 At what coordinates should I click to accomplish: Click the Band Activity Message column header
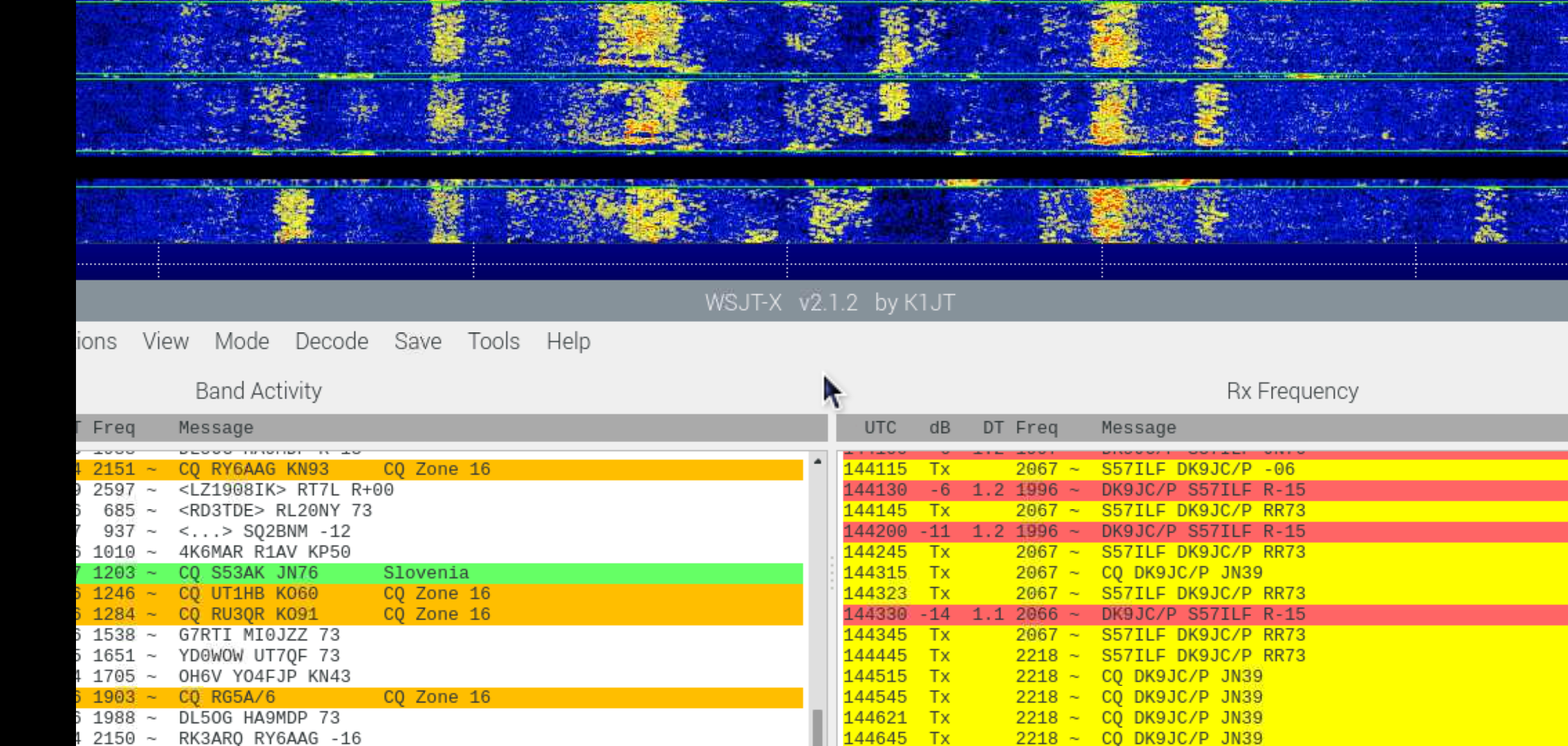[216, 428]
